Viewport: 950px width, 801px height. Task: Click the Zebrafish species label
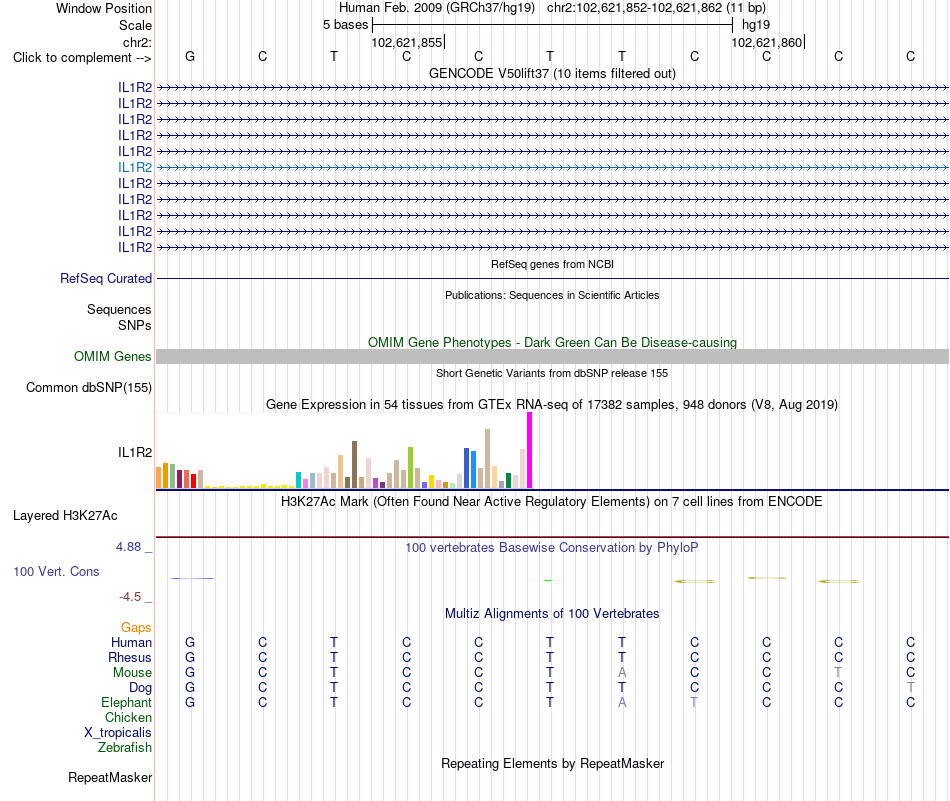tap(125, 748)
